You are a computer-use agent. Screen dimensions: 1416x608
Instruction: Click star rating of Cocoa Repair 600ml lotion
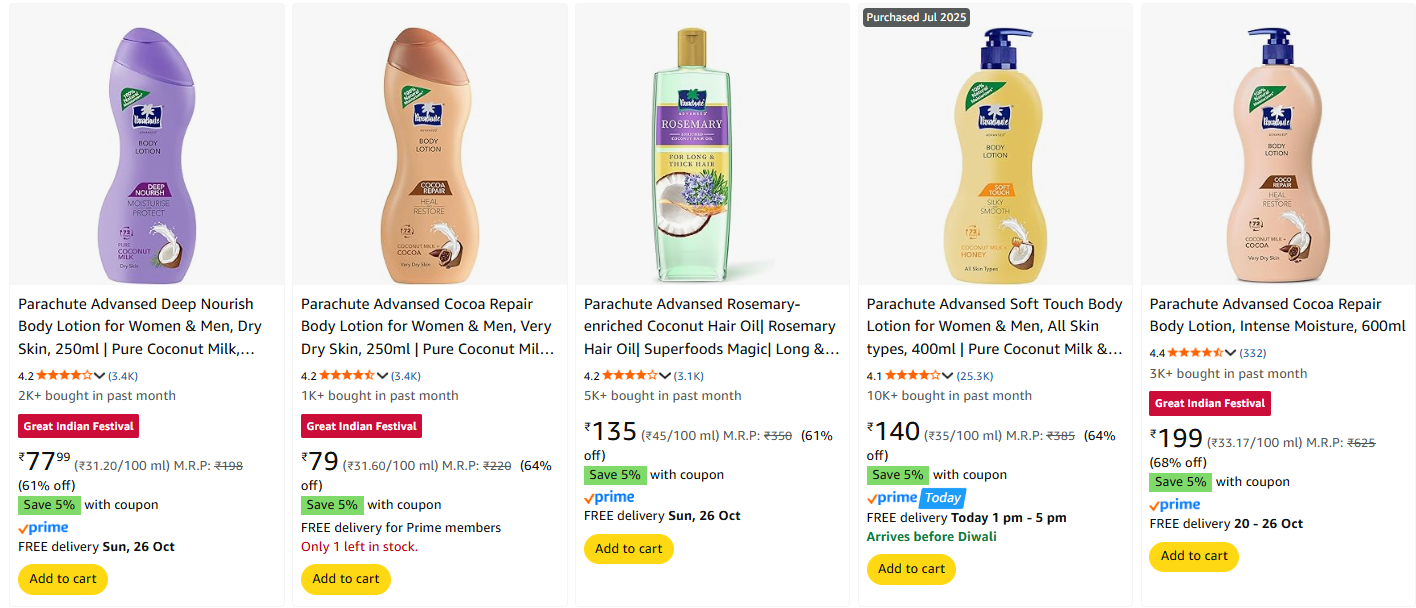click(1201, 353)
